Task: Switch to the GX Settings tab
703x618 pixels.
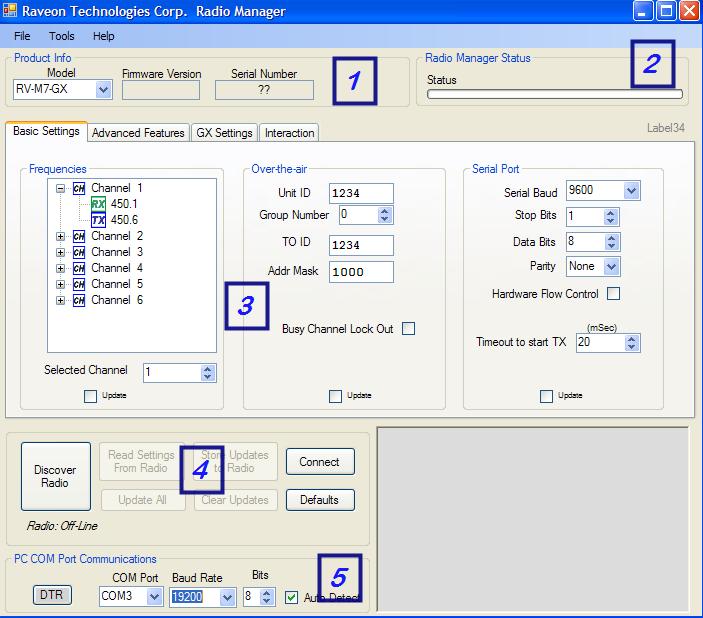Action: tap(225, 133)
